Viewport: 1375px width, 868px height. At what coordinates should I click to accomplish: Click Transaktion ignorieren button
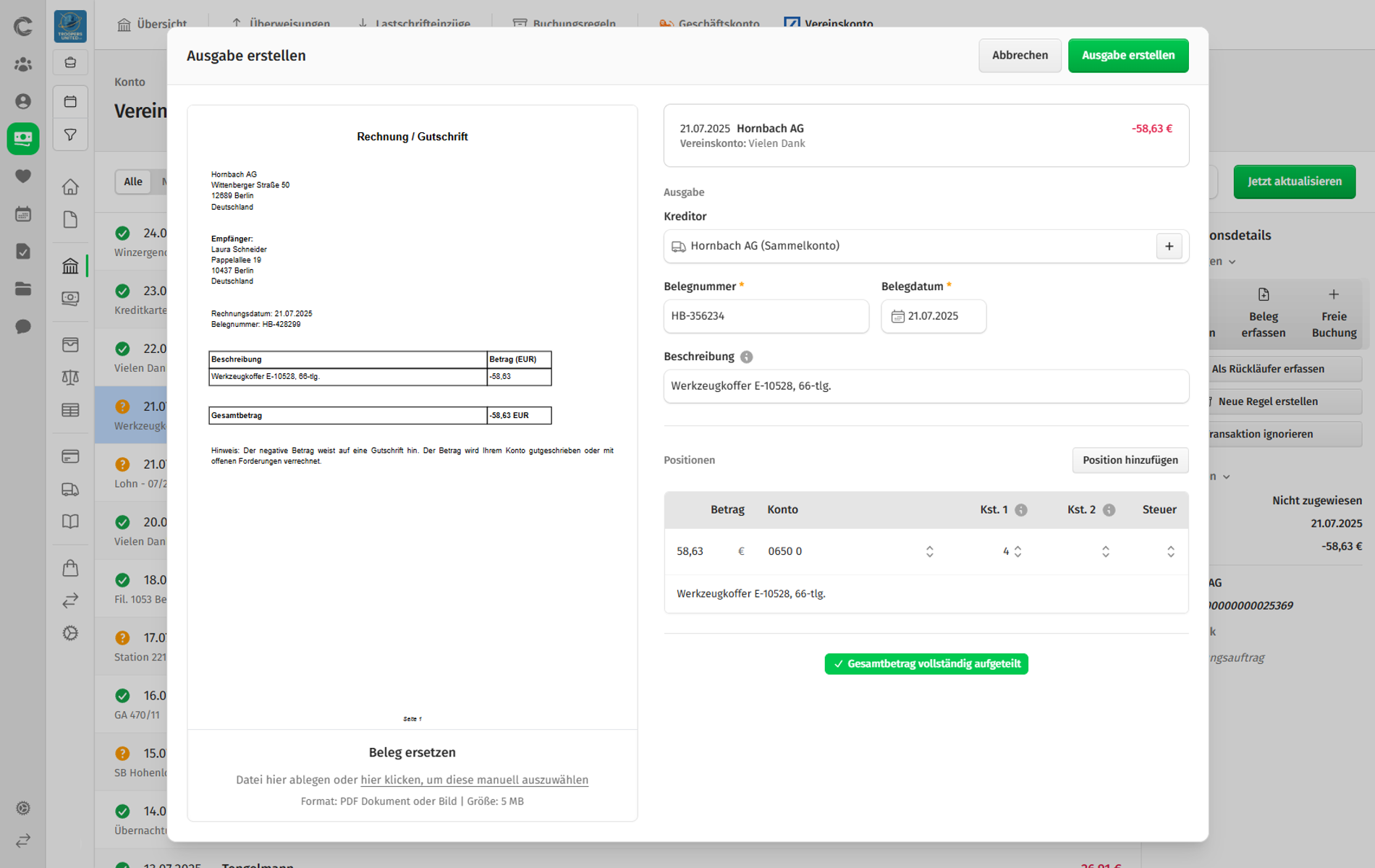point(1279,434)
